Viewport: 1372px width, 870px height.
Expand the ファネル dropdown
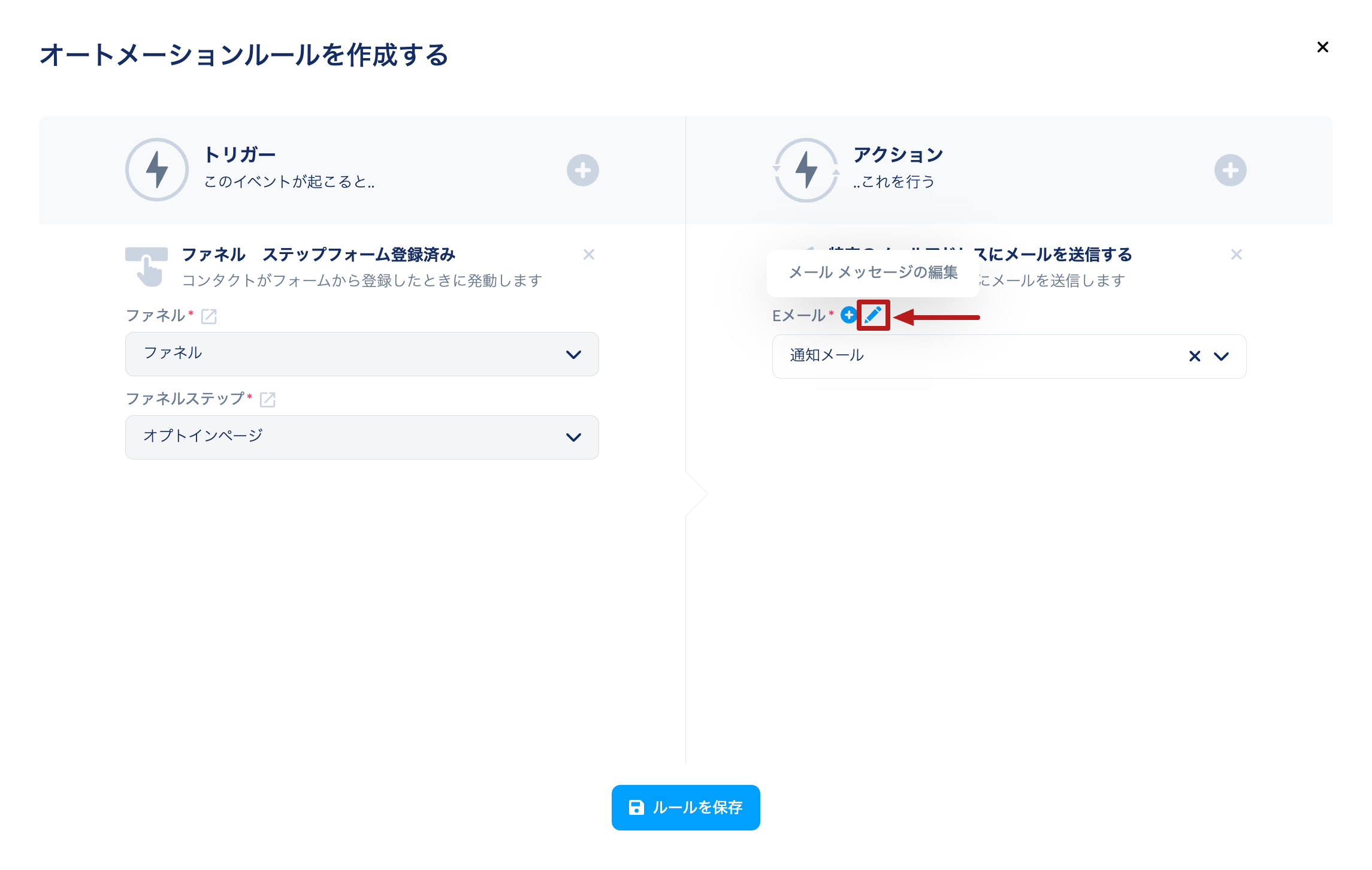[573, 354]
